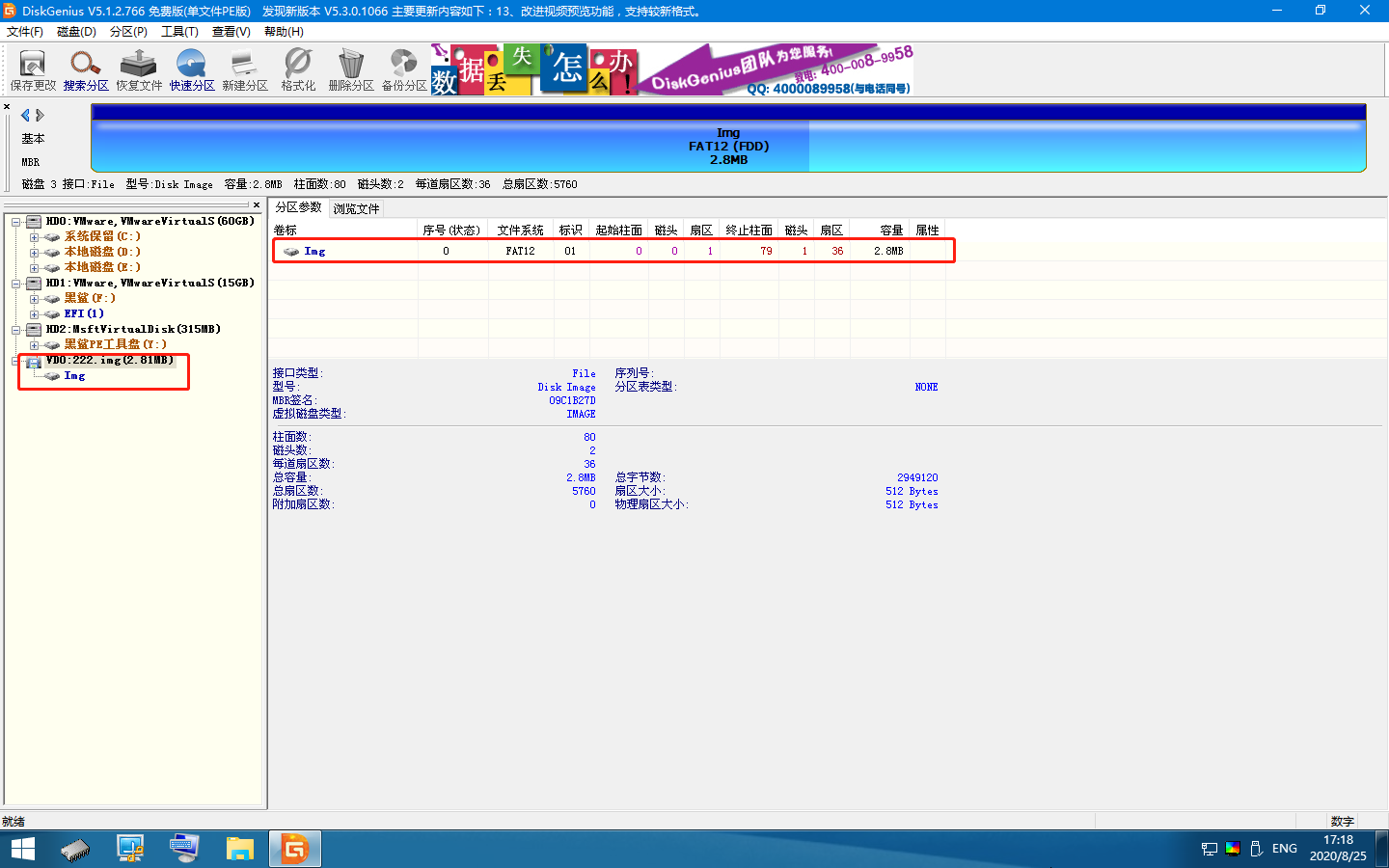Viewport: 1389px width, 868px height.
Task: Open the 文件(F) menu
Action: pos(25,32)
